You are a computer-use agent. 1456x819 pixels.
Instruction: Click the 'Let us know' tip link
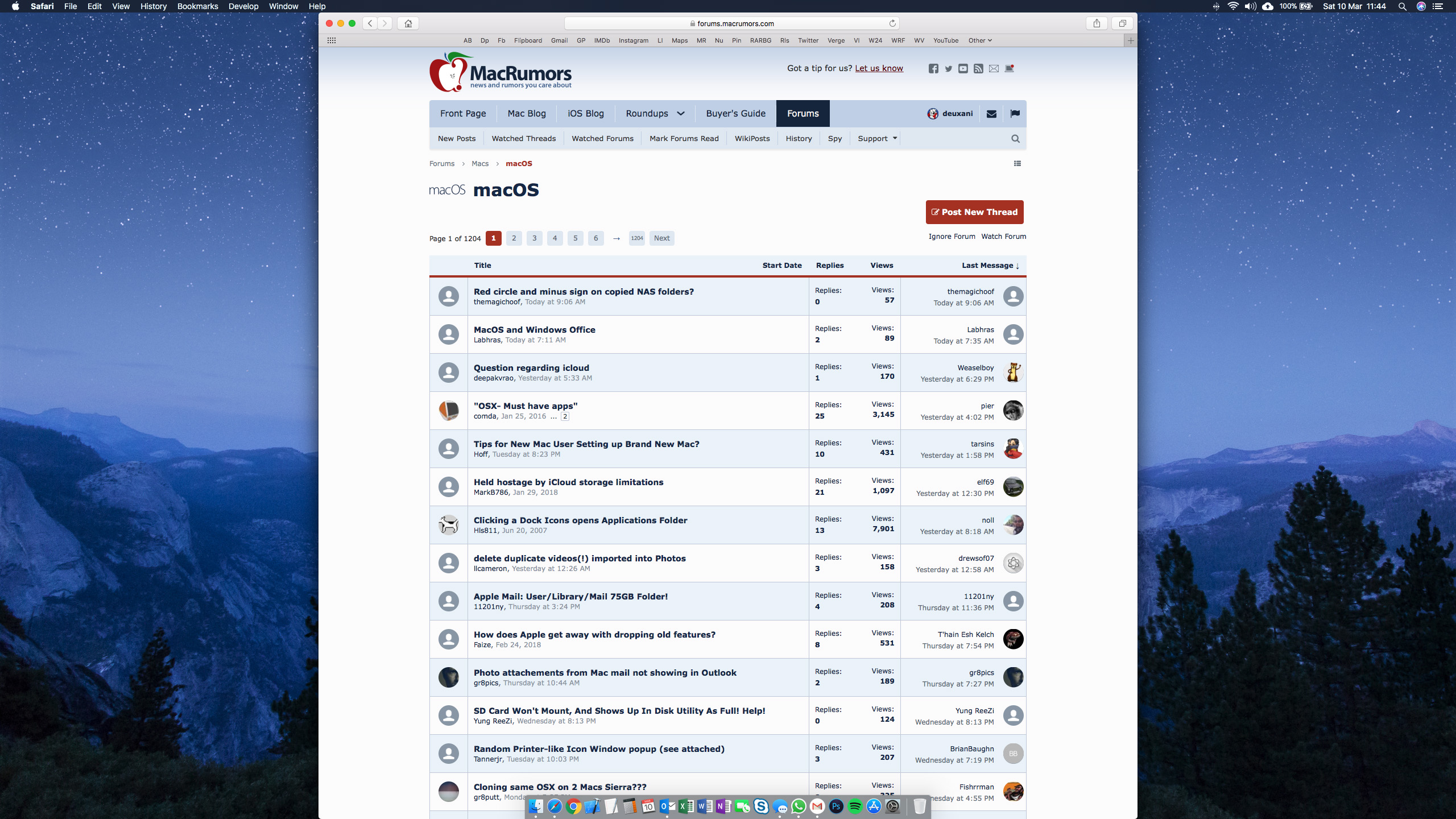[879, 68]
